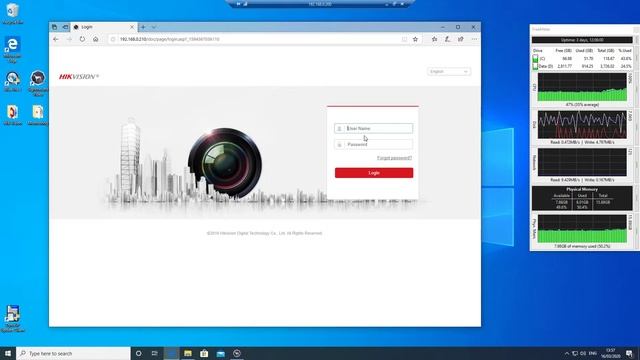Open a new browser tab
The height and width of the screenshot is (360, 640).
tap(143, 27)
